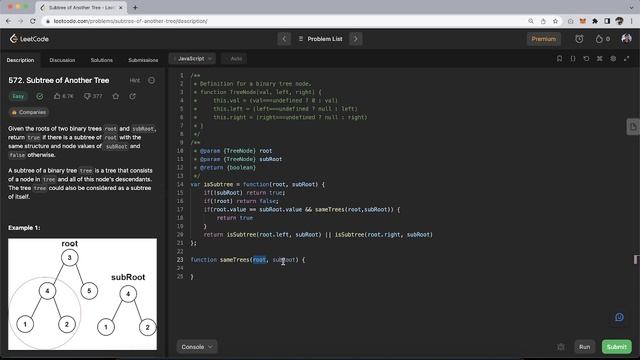Click the Easy difficulty badge
Screen dimensions: 640x360
click(x=18, y=96)
